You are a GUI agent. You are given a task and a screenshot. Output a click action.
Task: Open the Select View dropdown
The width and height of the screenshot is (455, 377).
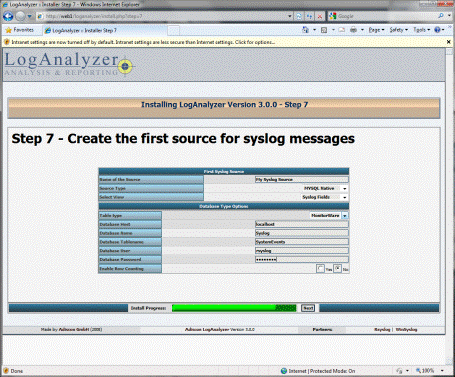(324, 197)
